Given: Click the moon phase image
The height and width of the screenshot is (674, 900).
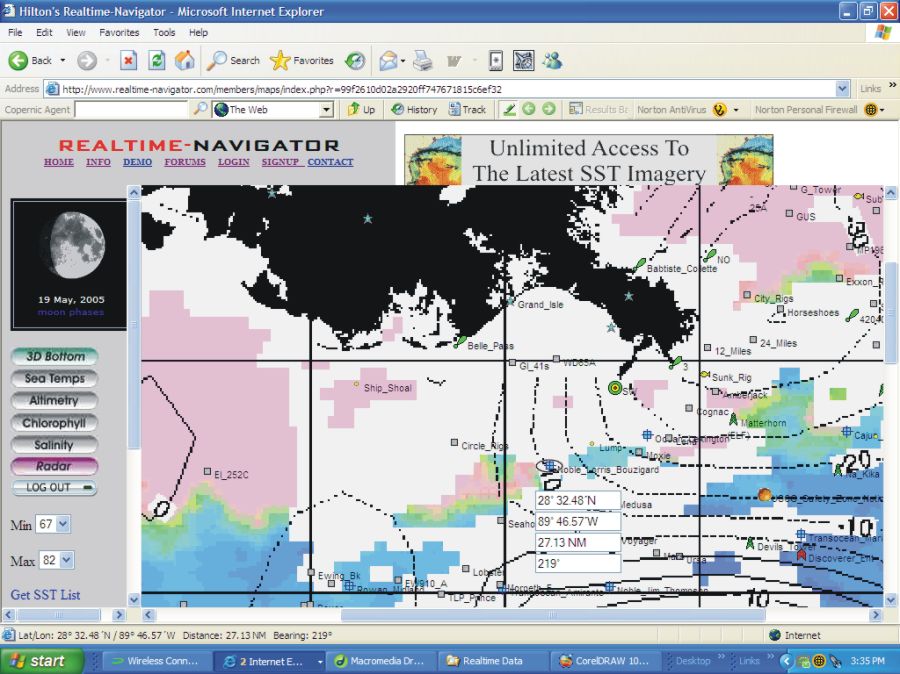Looking at the screenshot, I should click(x=73, y=246).
